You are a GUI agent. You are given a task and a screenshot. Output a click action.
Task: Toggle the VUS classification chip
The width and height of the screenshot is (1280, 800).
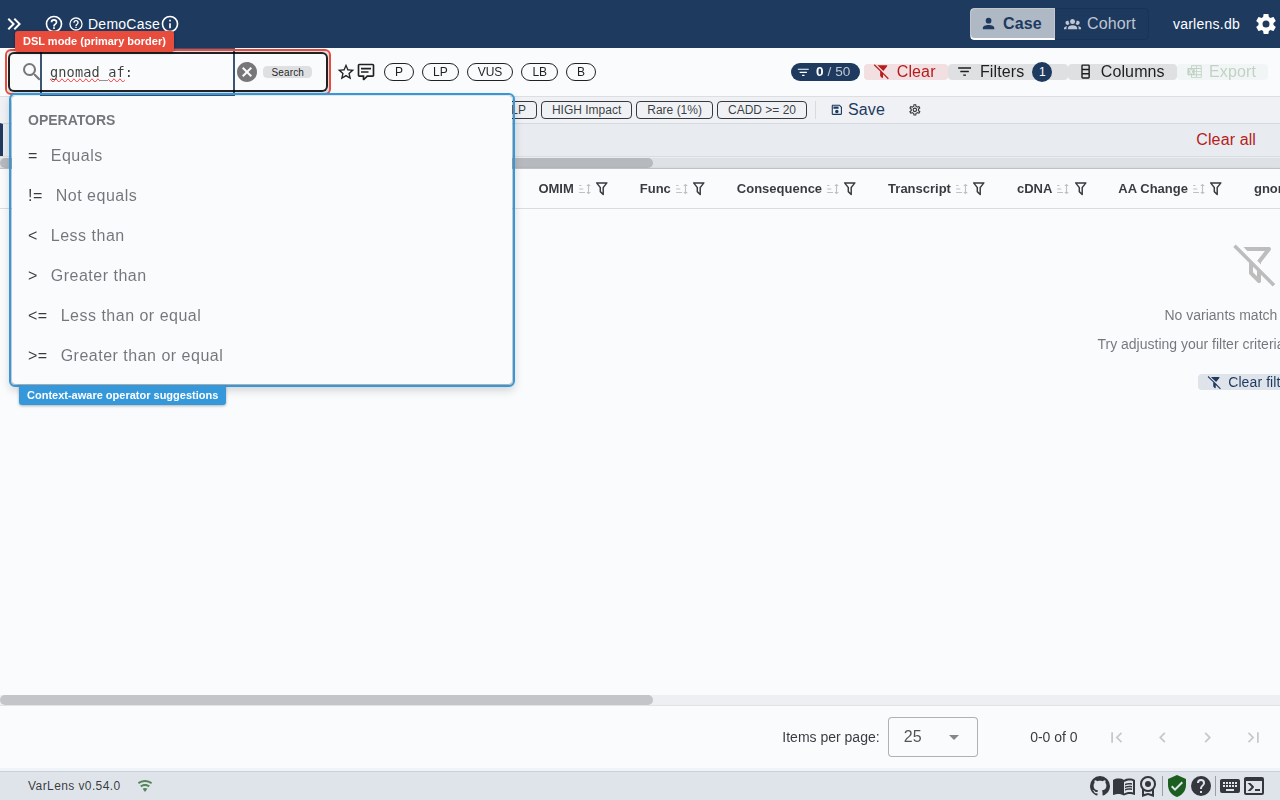489,71
